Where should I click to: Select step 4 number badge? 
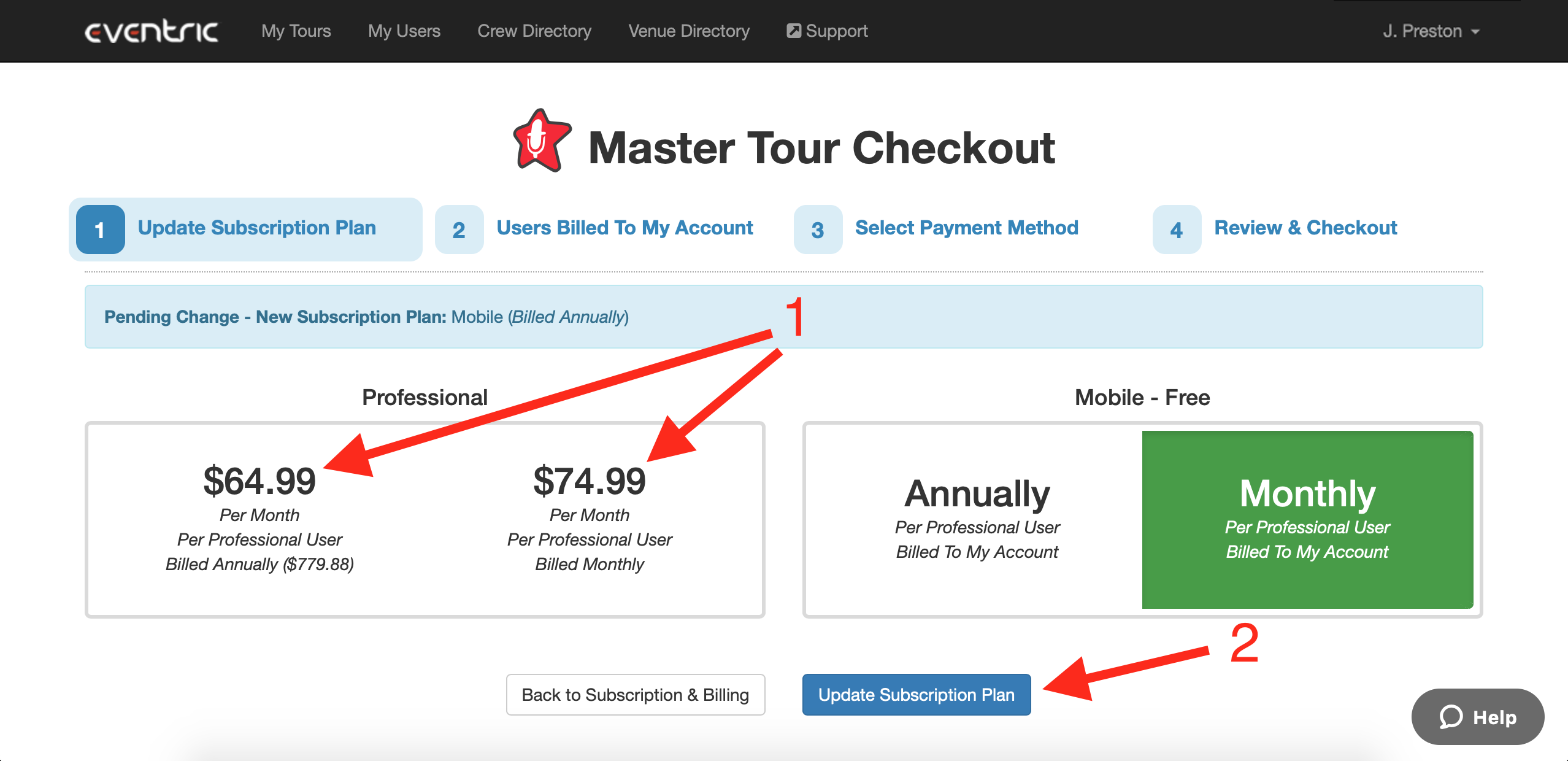(1177, 230)
